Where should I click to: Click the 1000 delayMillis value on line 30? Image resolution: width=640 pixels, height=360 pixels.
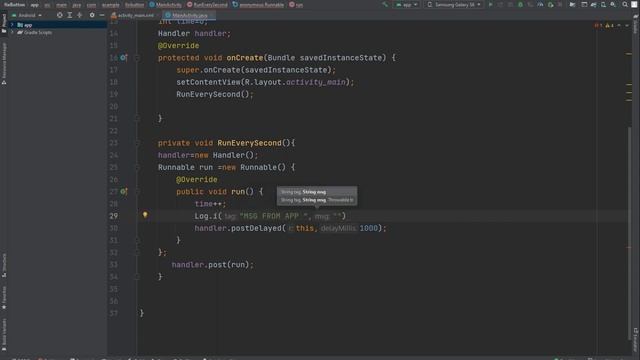(369, 228)
